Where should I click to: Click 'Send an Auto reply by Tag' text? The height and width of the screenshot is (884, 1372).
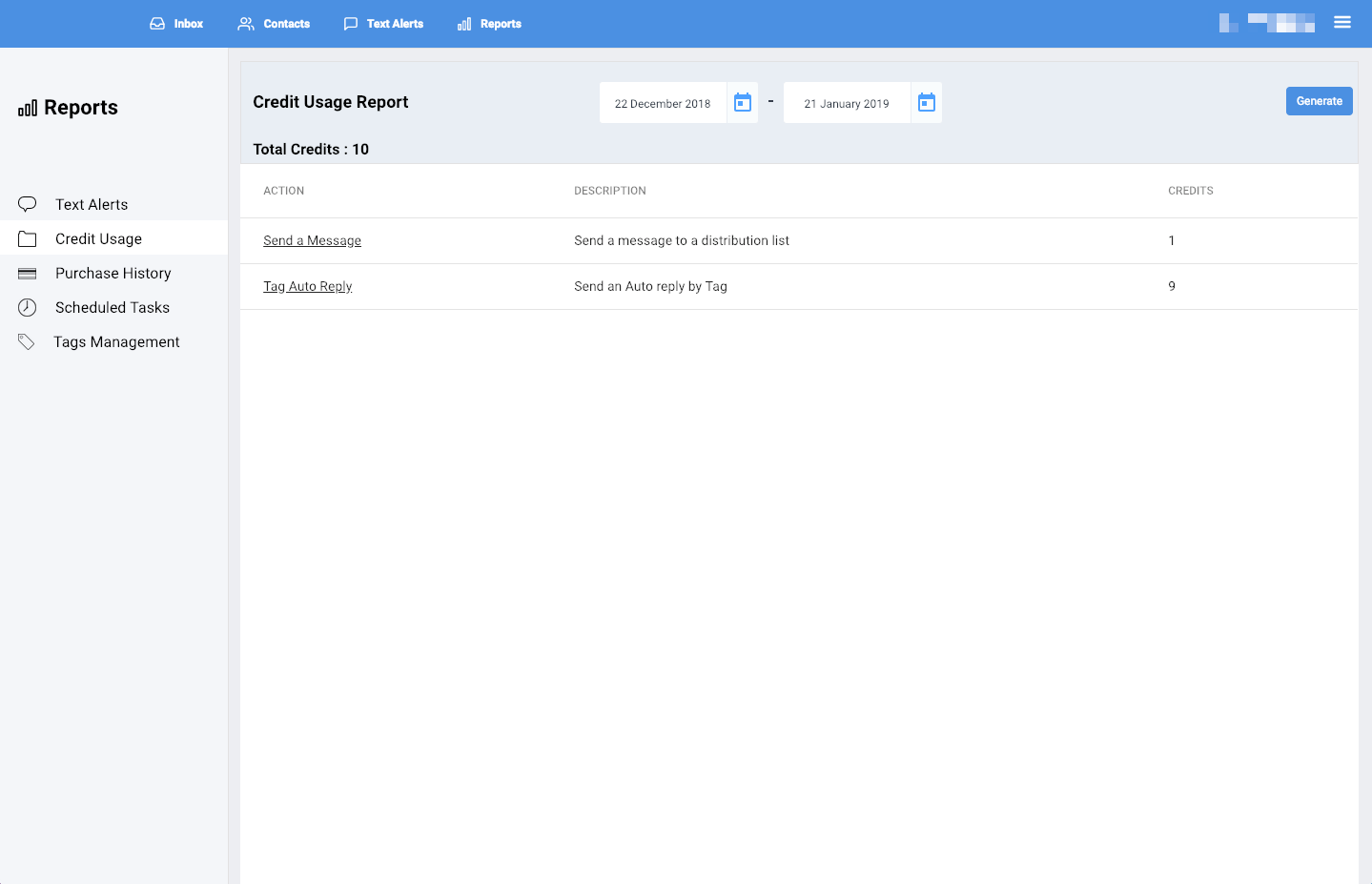point(651,286)
